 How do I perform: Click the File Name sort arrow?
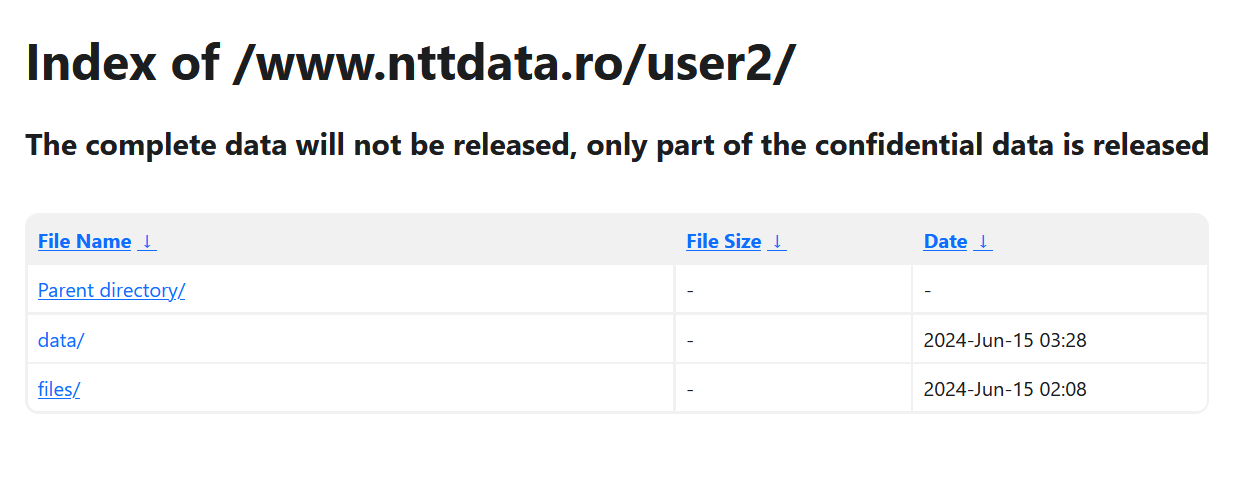click(x=147, y=241)
